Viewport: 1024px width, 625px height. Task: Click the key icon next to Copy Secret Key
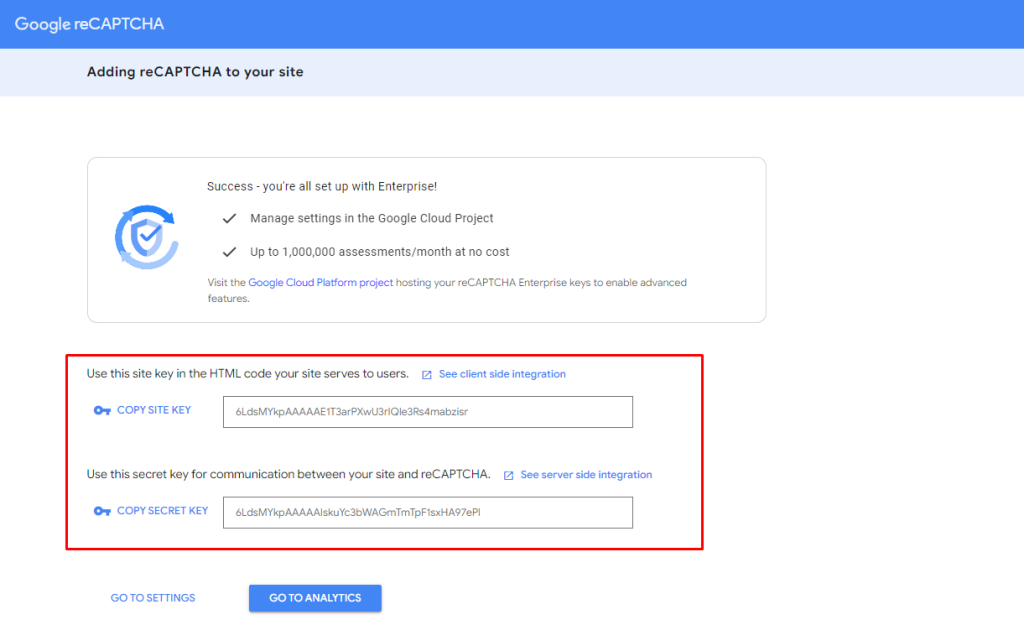[x=101, y=511]
